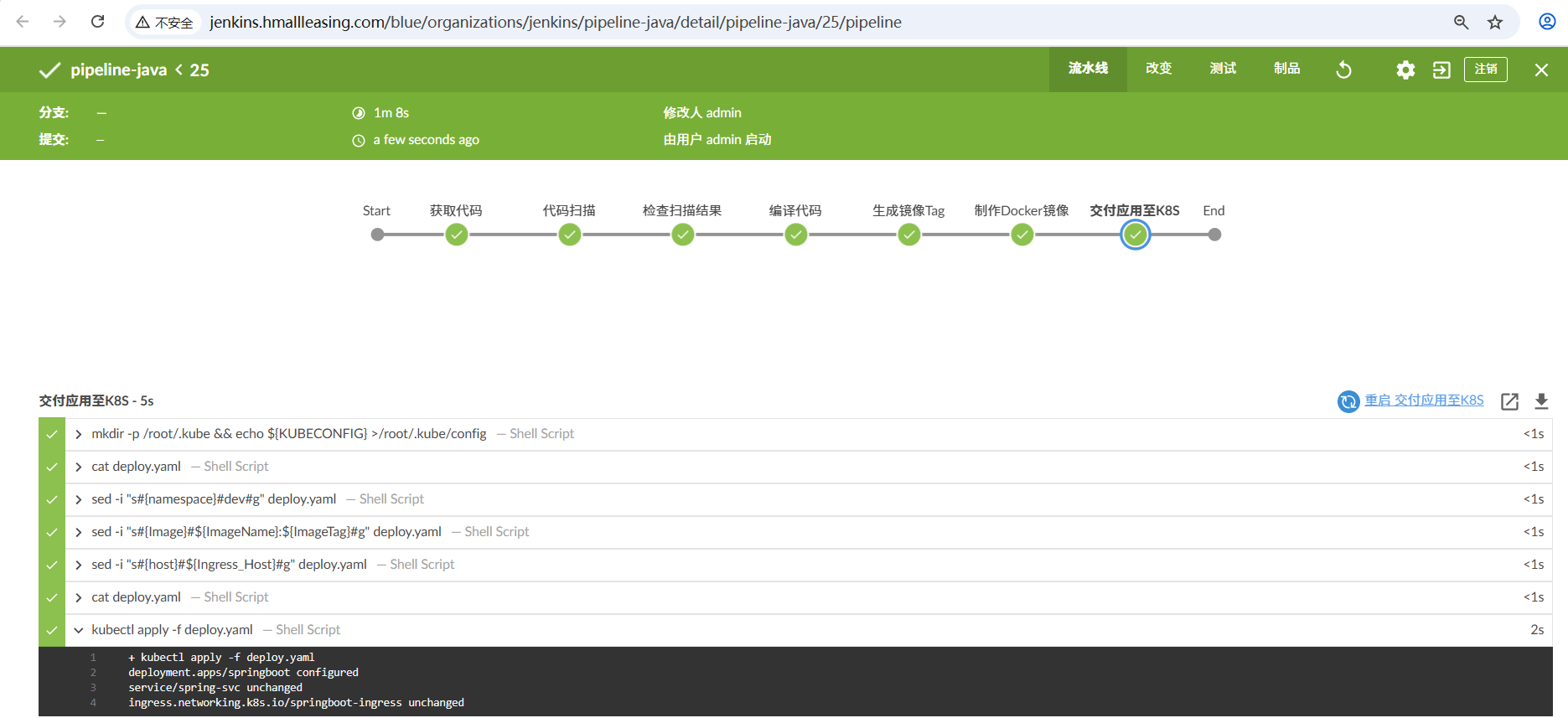1568x718 pixels.
Task: Reload the browser page
Action: (98, 22)
